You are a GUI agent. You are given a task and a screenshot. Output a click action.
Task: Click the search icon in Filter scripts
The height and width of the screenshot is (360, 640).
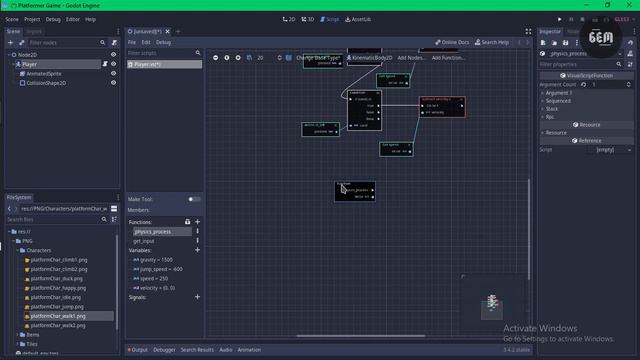[x=198, y=53]
